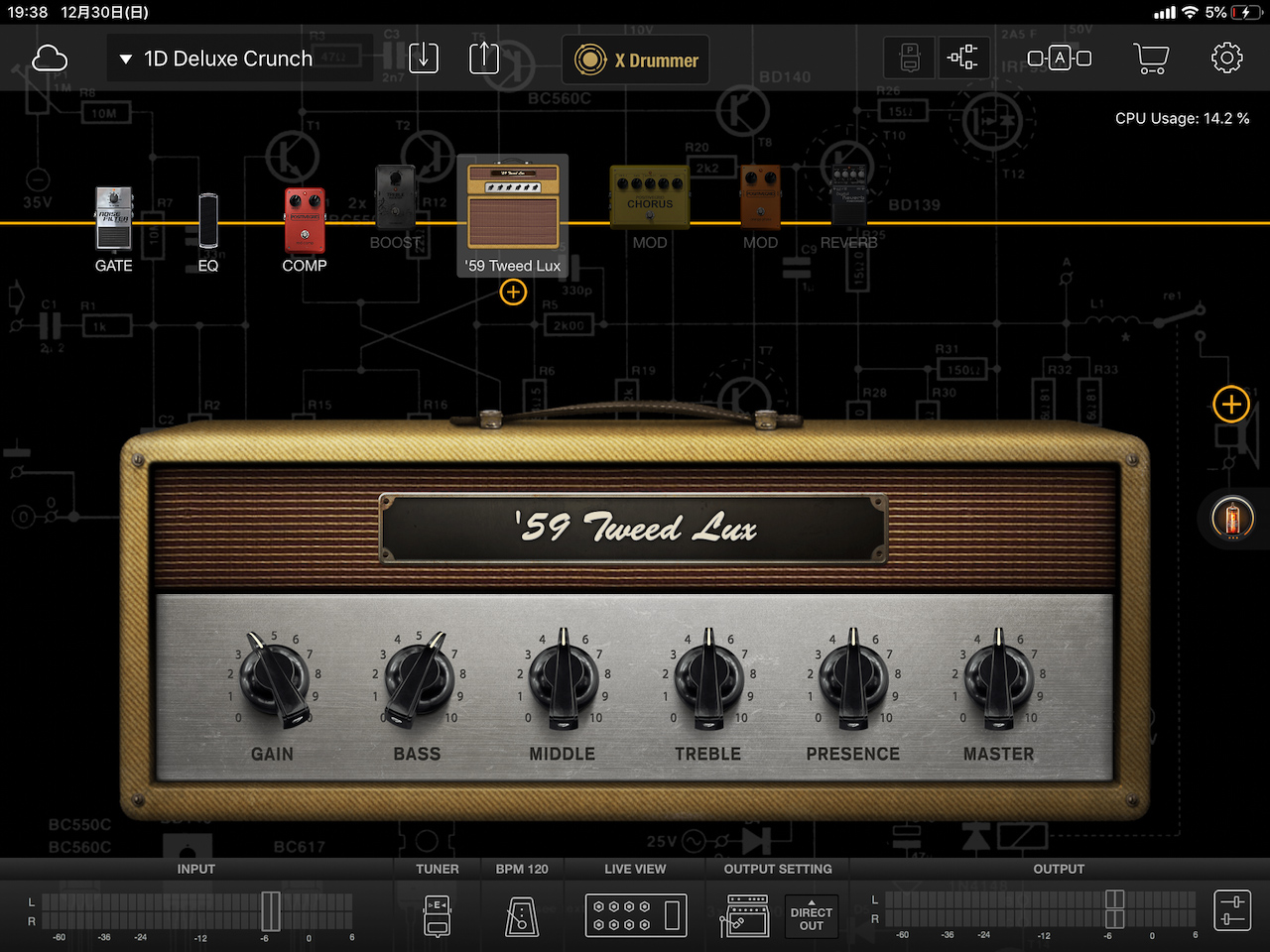Open the cloud (ToneCloud) icon

(x=50, y=59)
